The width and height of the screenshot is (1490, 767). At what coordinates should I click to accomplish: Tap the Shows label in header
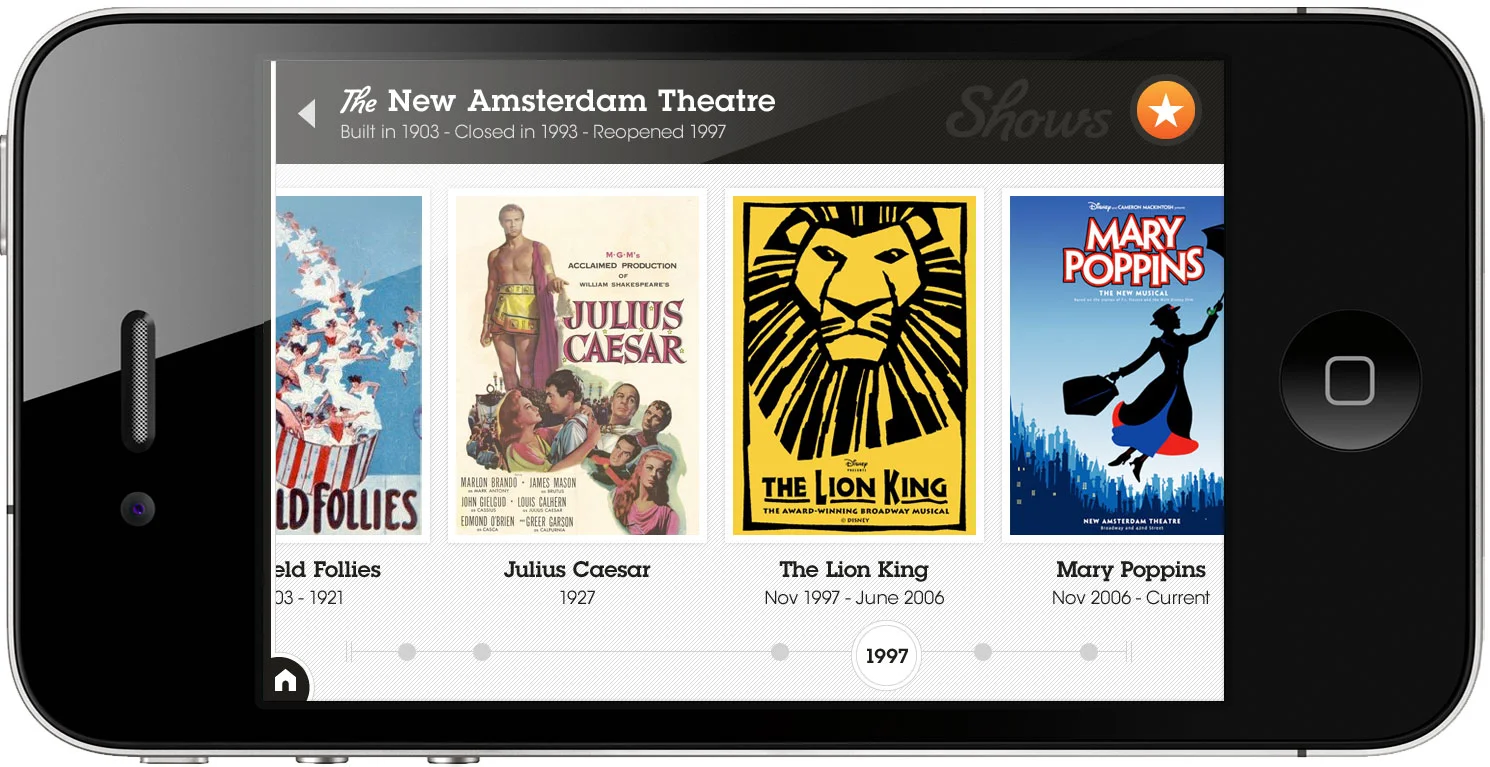1028,112
